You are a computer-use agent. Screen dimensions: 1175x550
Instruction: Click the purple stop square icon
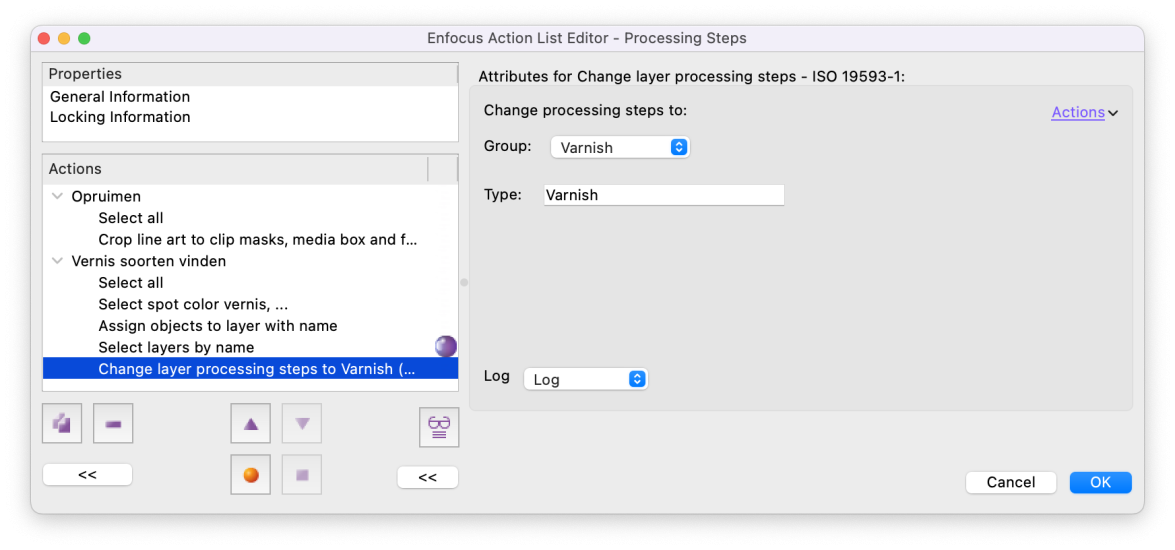[x=302, y=475]
